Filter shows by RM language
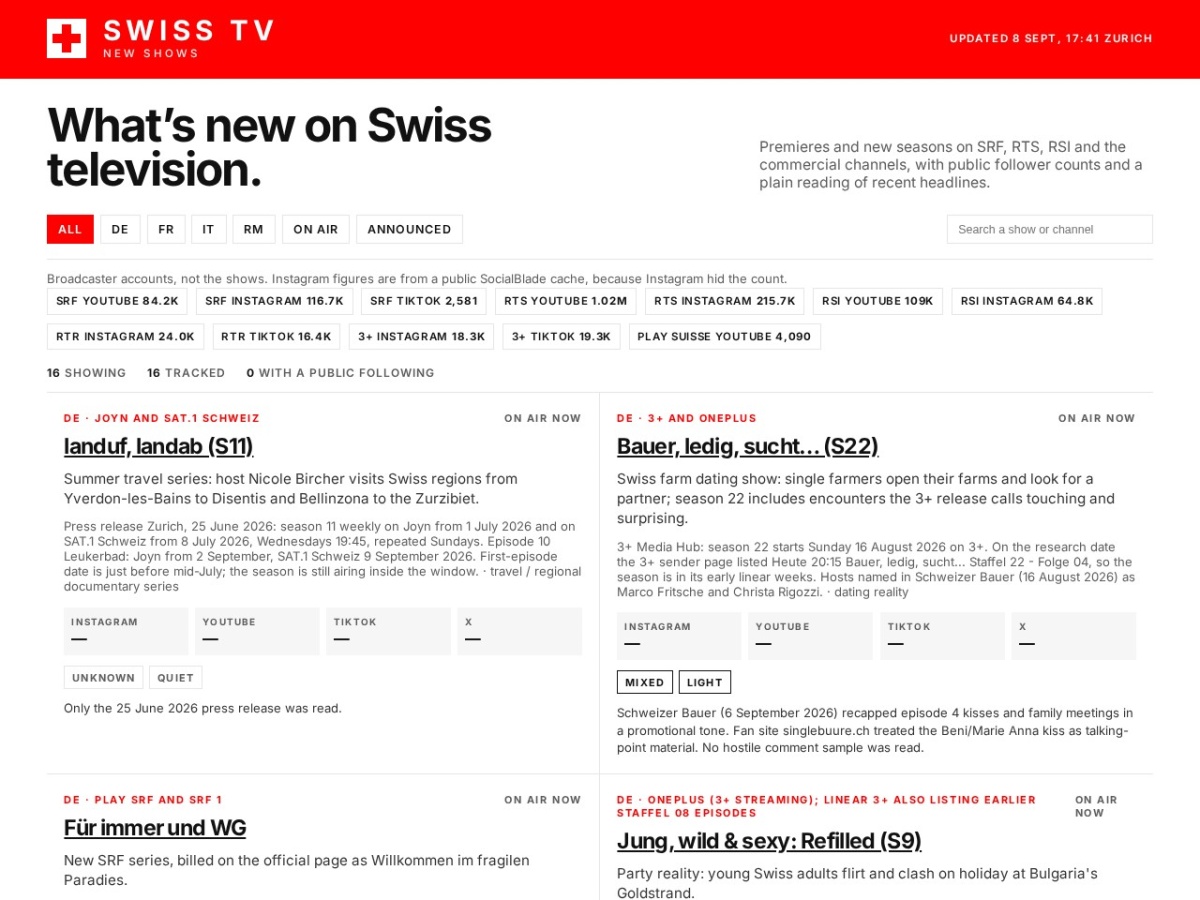 pos(254,229)
